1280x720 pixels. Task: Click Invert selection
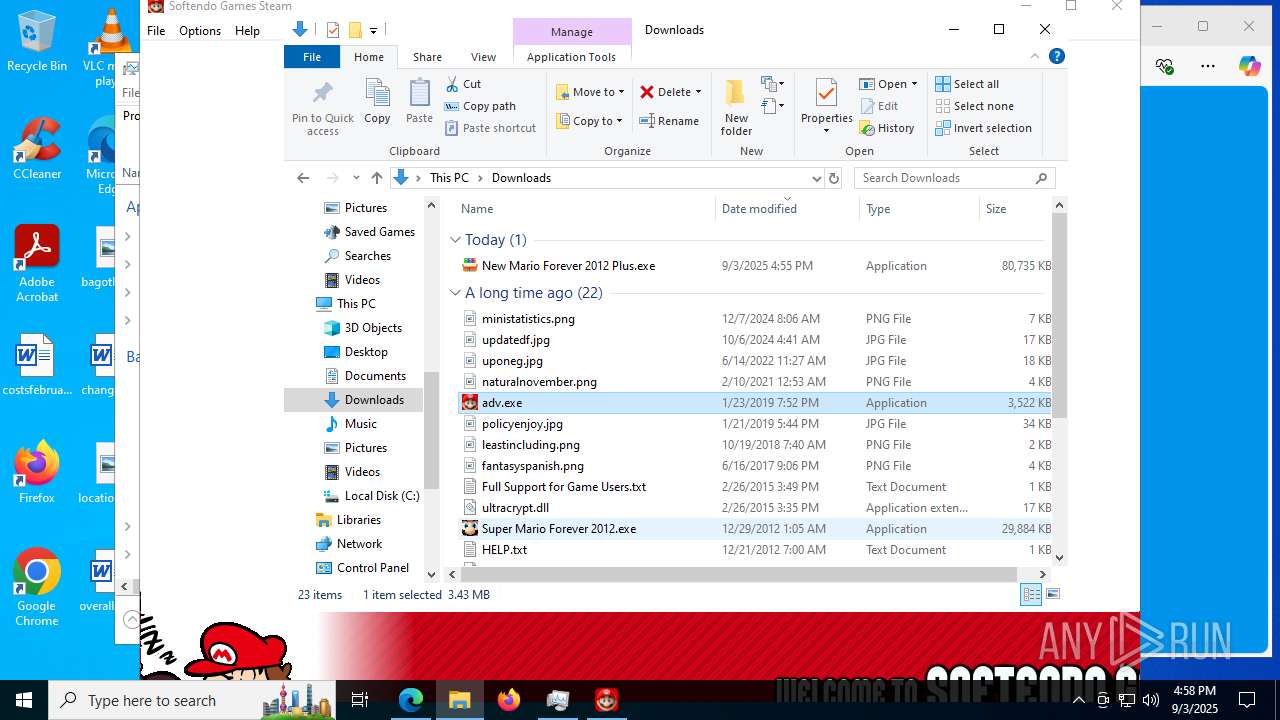[x=983, y=128]
